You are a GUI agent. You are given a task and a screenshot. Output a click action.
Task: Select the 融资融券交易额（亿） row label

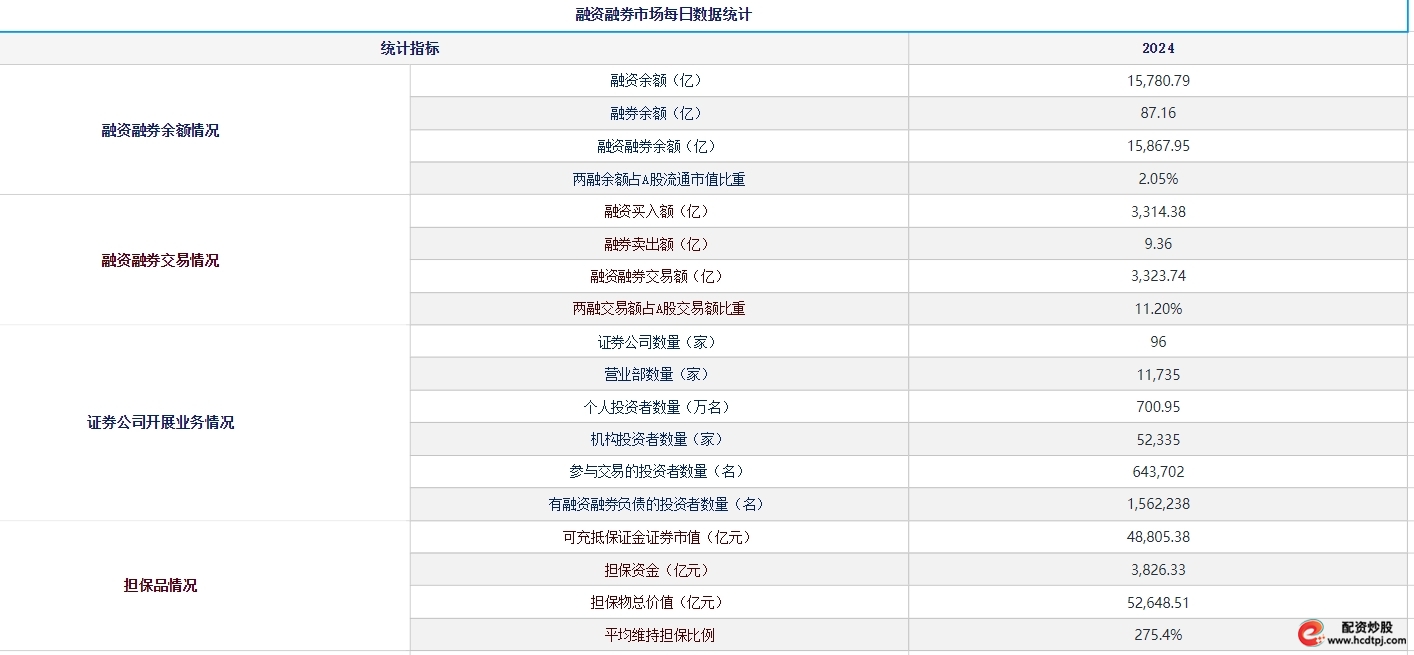click(659, 276)
